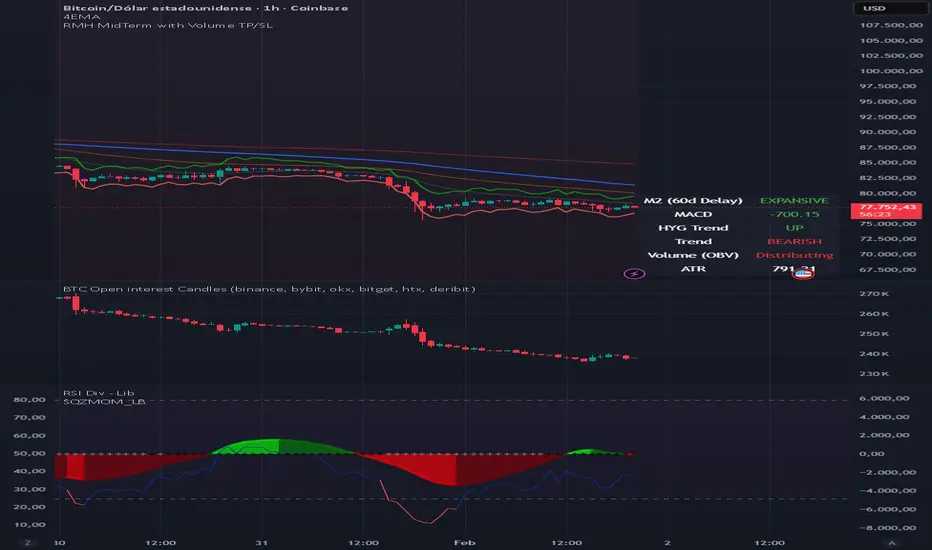Click 260 K on open interest axis
This screenshot has width=932, height=550.
[x=874, y=313]
